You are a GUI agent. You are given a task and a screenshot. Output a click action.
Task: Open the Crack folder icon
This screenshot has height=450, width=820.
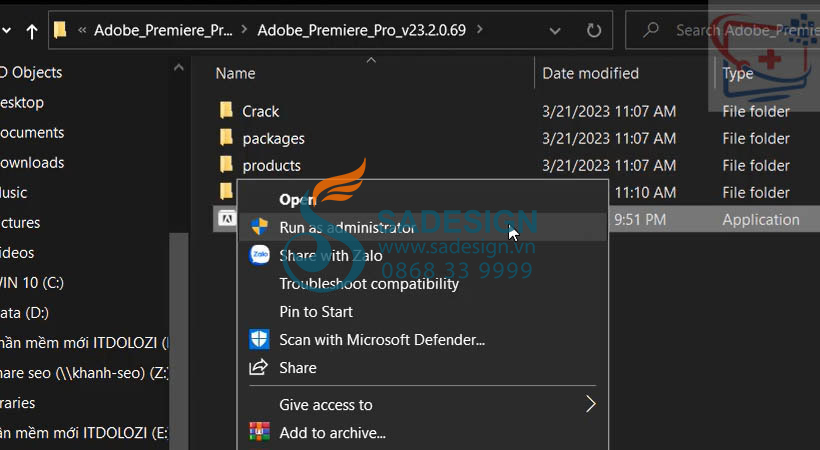[x=226, y=110]
